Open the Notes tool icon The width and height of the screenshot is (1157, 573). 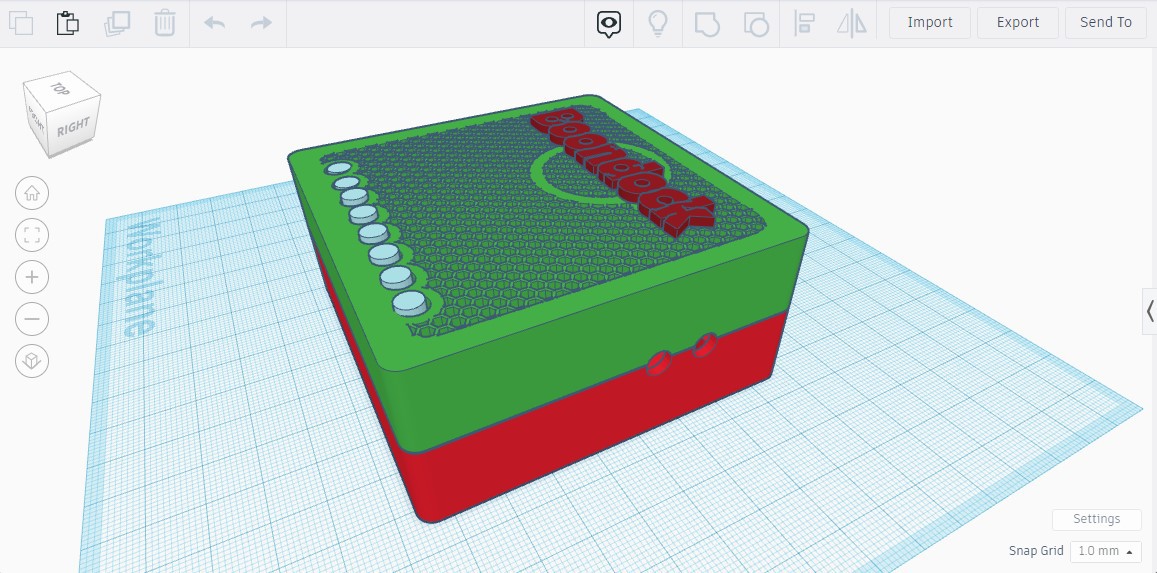click(609, 24)
